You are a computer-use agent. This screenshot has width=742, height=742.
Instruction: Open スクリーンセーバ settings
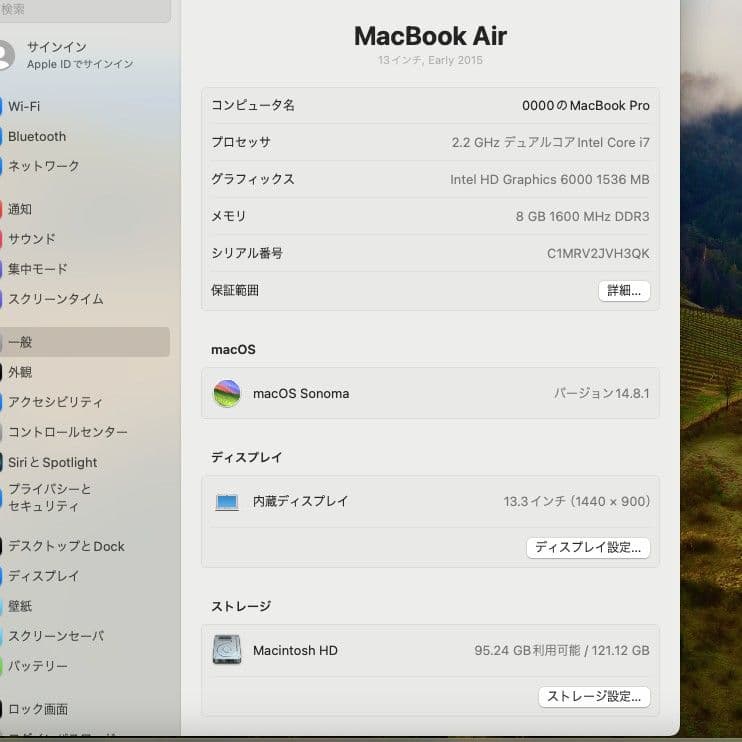pyautogui.click(x=55, y=636)
